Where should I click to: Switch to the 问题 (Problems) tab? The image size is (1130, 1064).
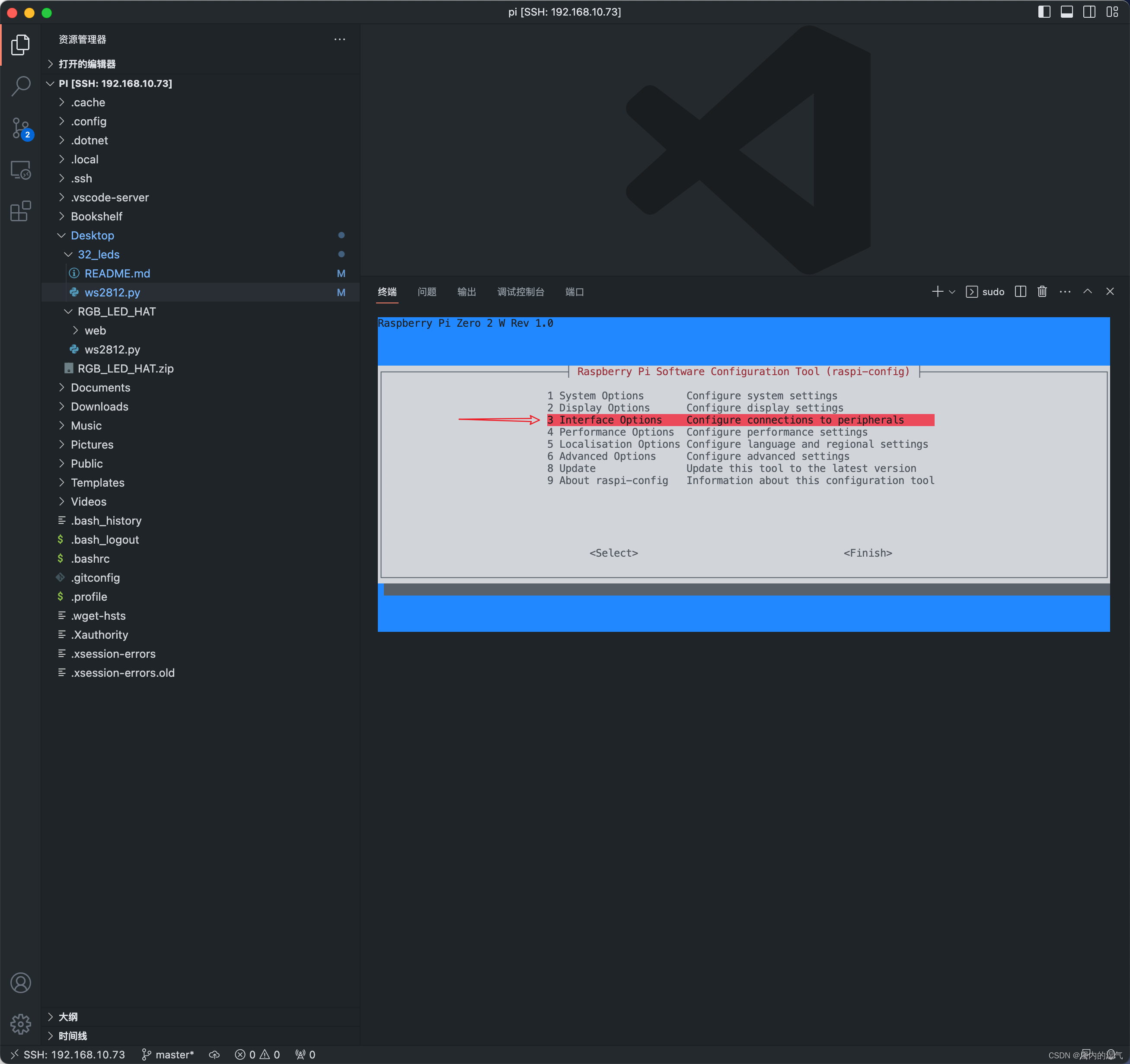427,292
